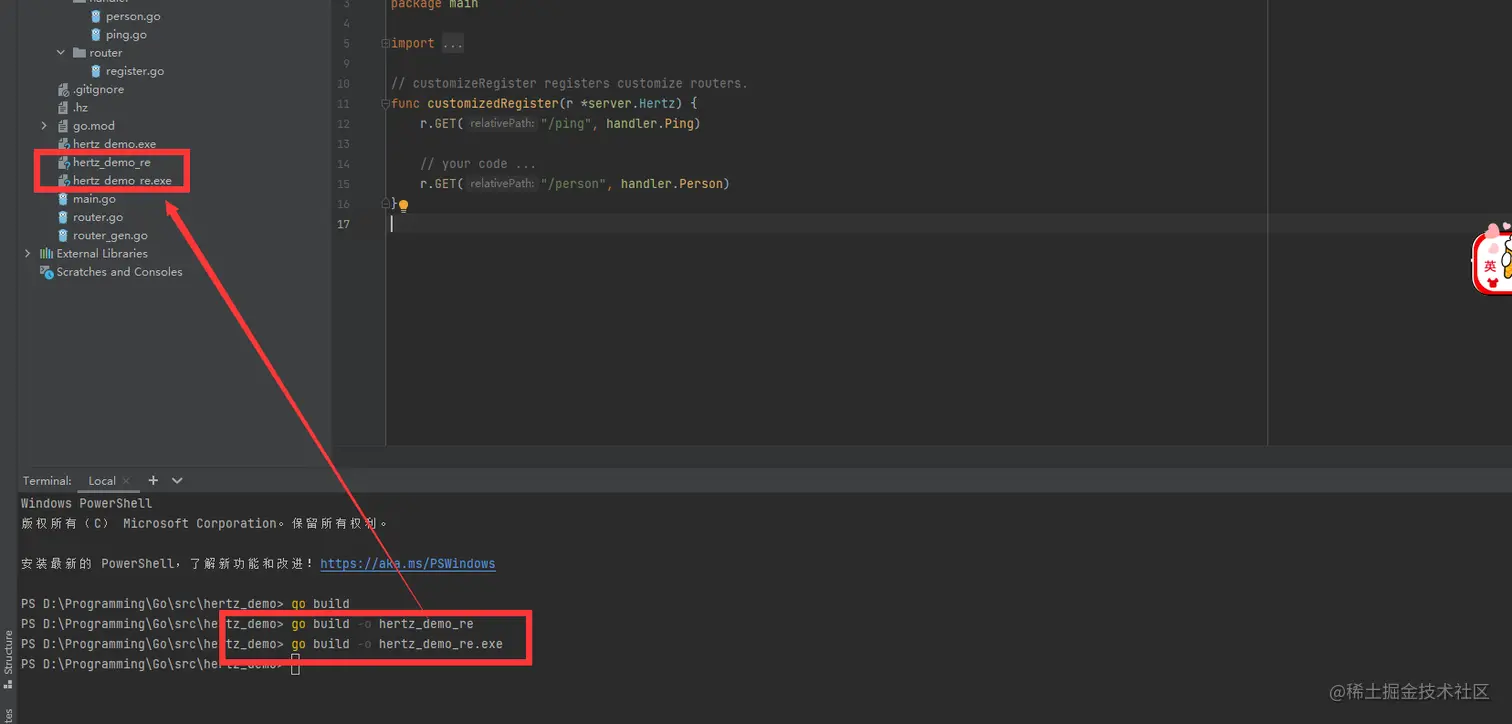Viewport: 1512px width, 724px height.
Task: Expand the External Libraries node arrow
Action: 28,254
